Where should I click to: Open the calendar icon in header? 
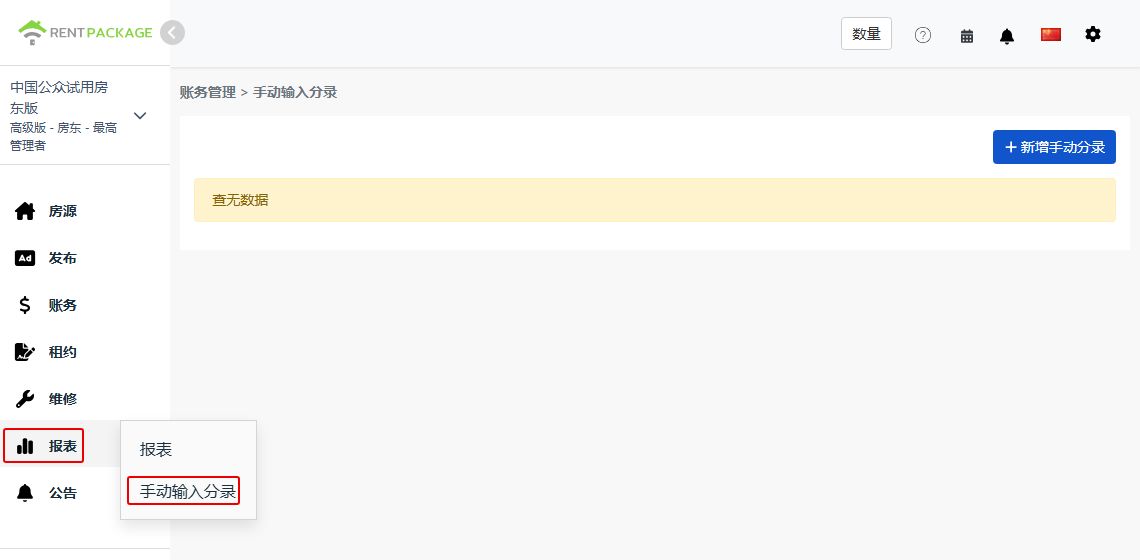[967, 36]
